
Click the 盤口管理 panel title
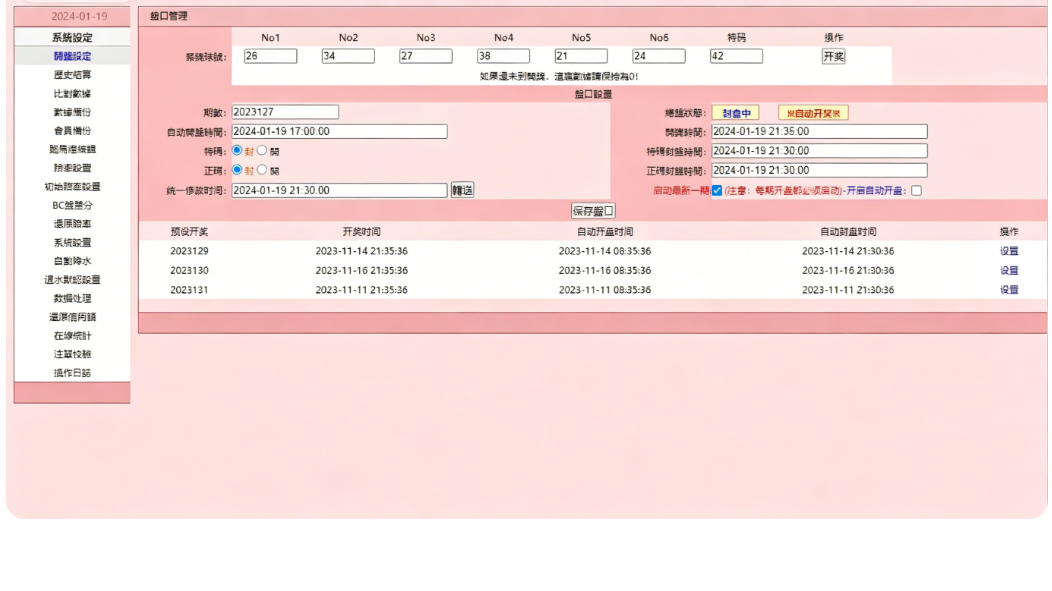coord(169,16)
